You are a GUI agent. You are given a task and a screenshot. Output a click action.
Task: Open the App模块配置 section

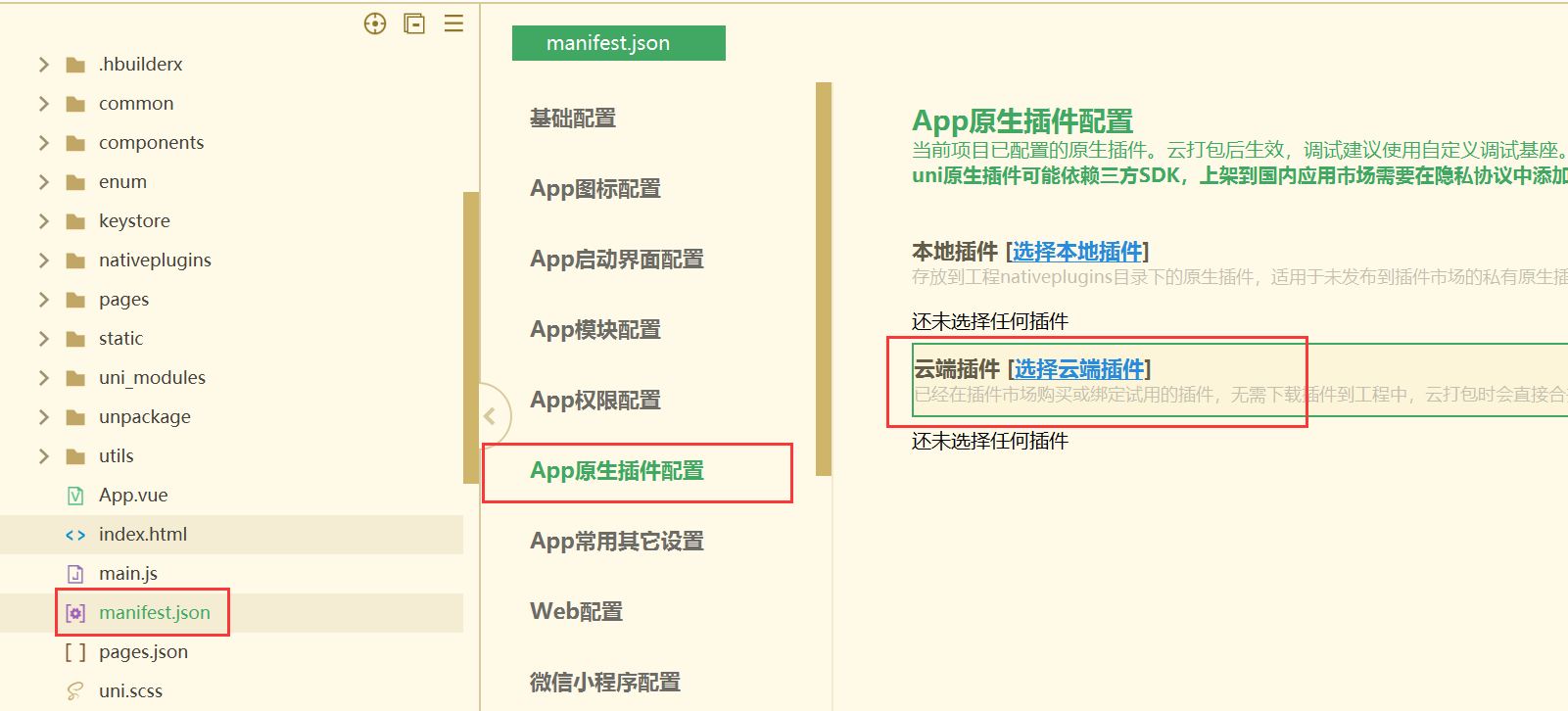click(x=595, y=330)
